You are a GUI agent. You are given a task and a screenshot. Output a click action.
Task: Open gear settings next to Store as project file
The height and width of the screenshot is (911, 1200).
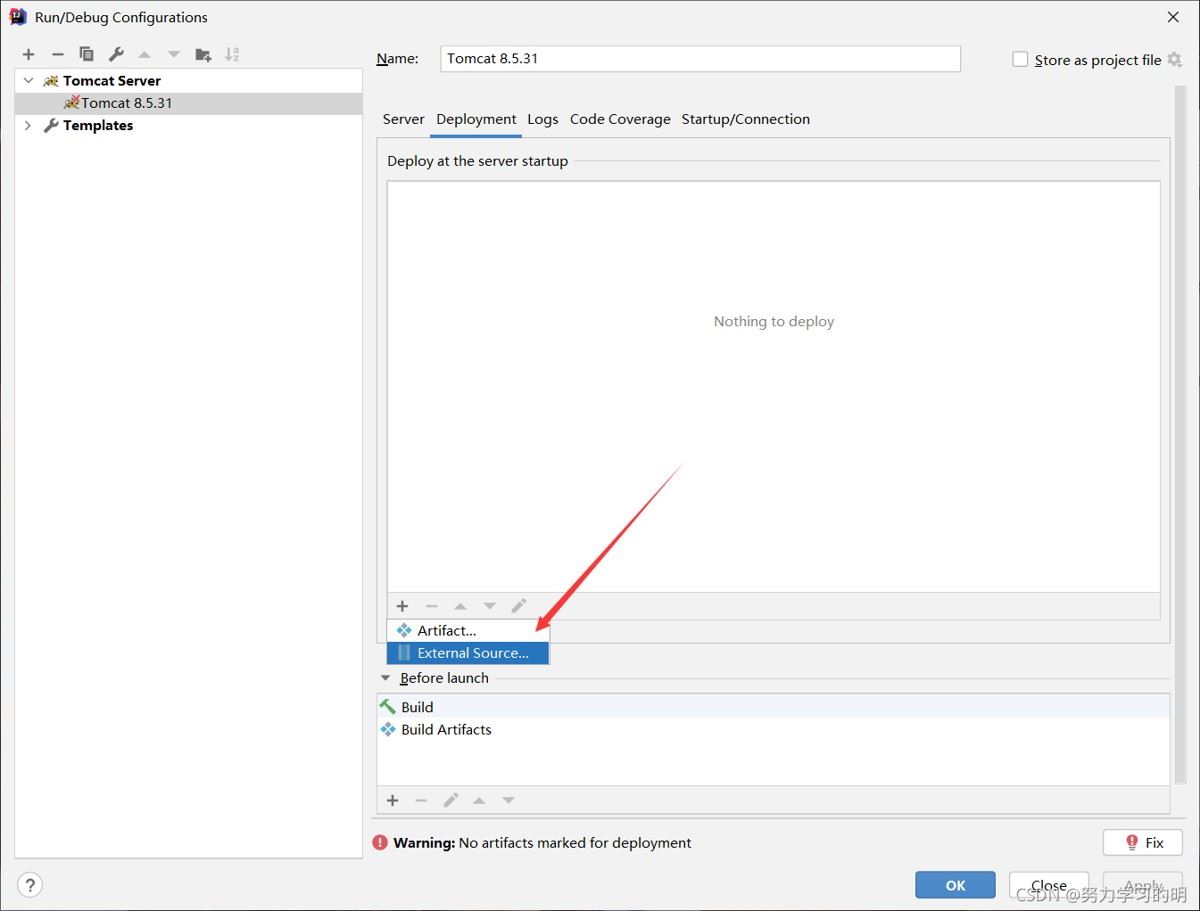pyautogui.click(x=1174, y=59)
